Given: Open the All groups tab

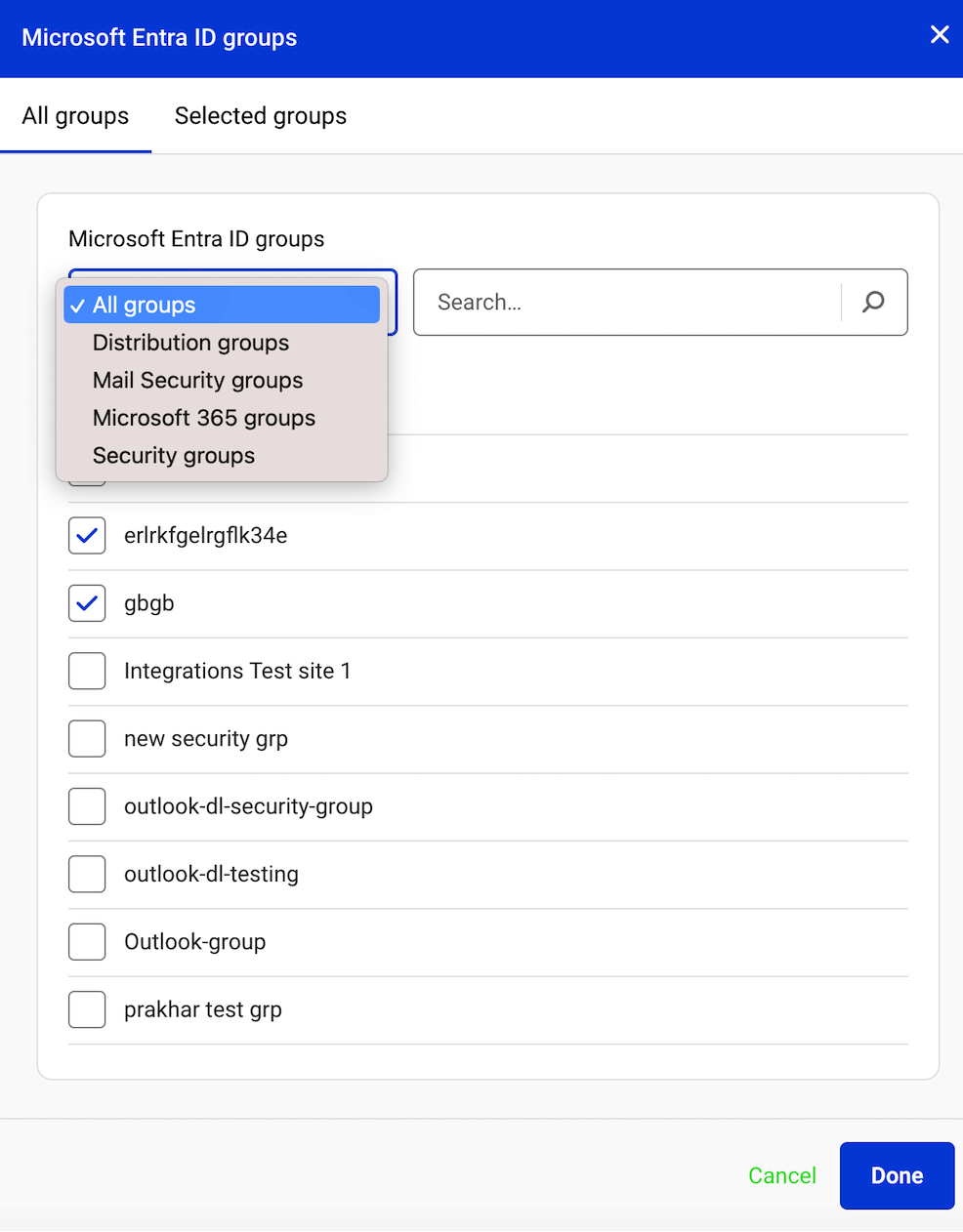Looking at the screenshot, I should 75,116.
